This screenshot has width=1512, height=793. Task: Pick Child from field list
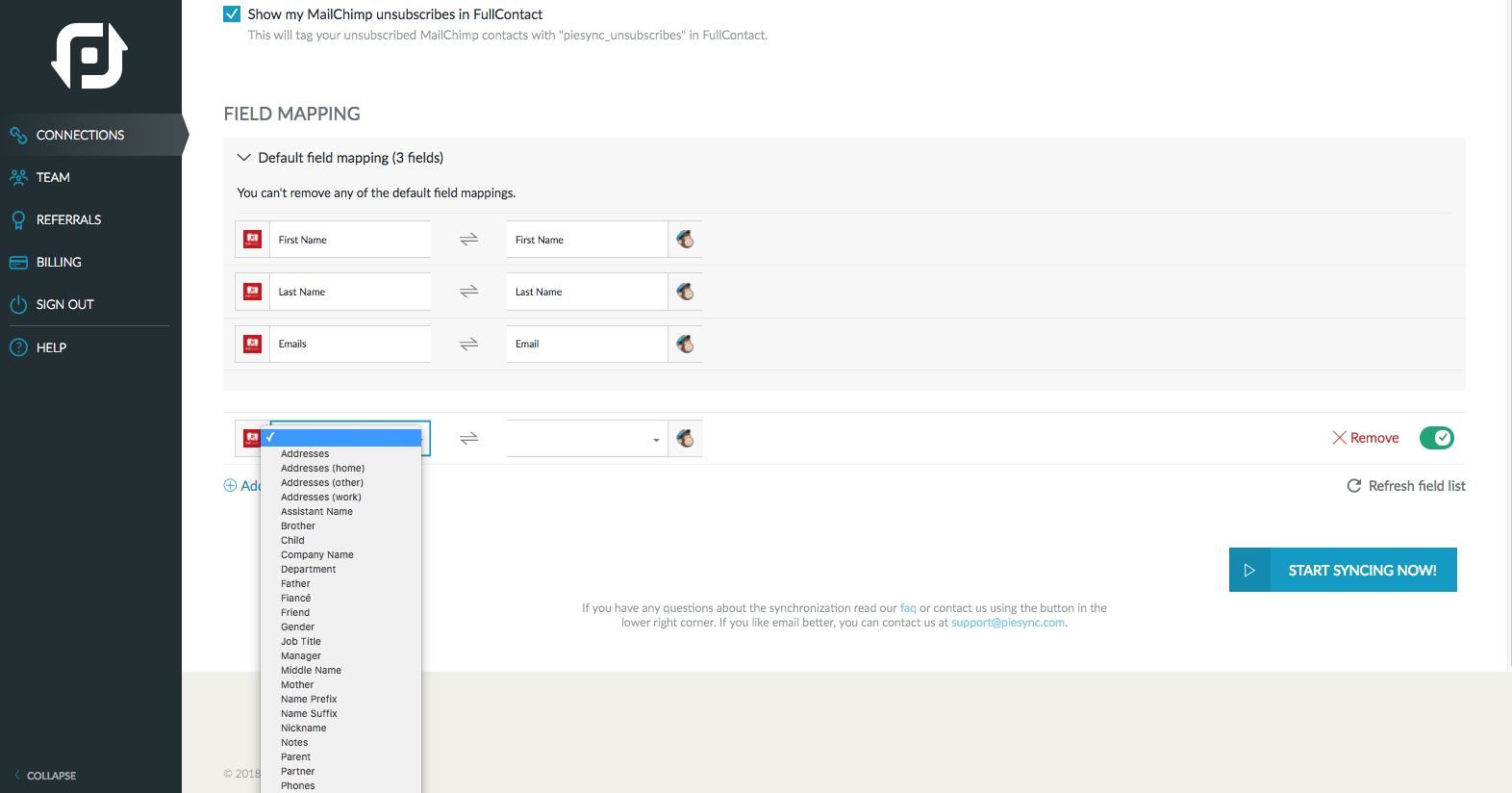pos(341,540)
